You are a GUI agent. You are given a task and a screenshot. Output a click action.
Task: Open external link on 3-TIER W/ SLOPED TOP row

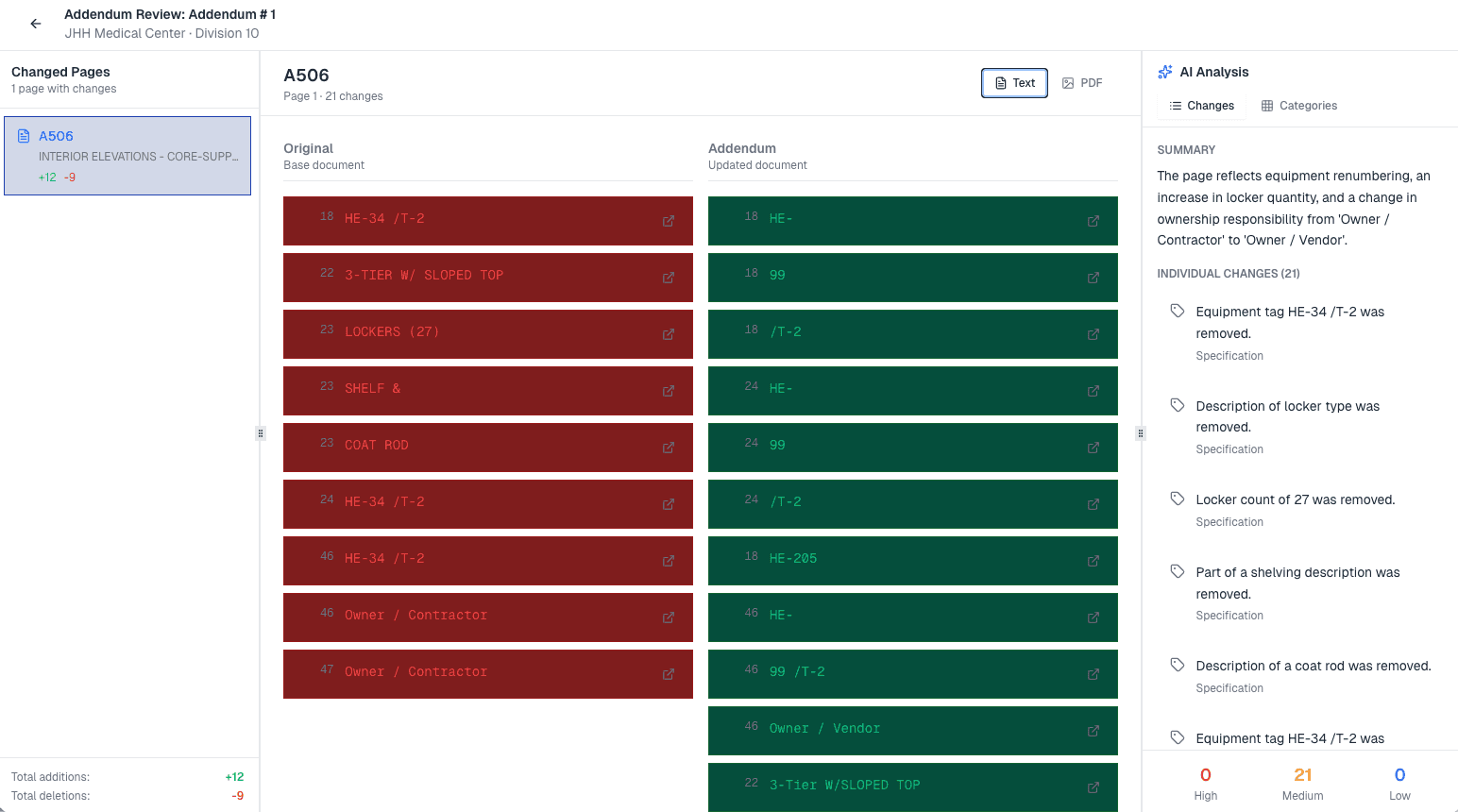[x=669, y=278]
